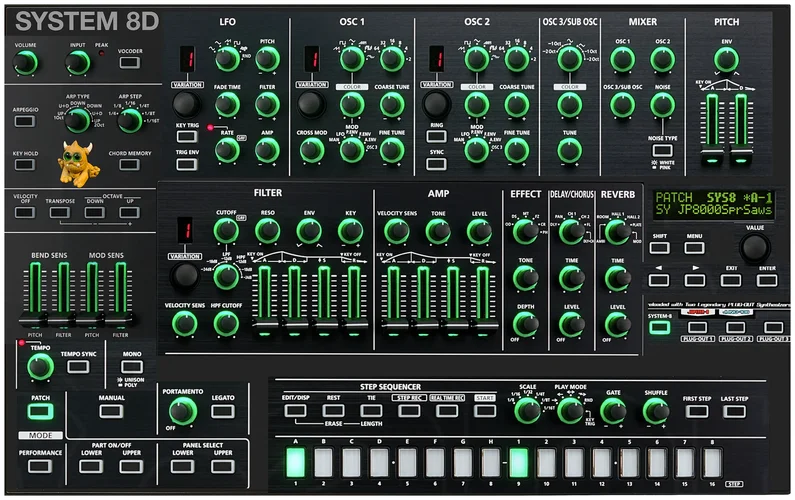Click the Filter Variation knob
This screenshot has width=795, height=500.
tap(185, 275)
